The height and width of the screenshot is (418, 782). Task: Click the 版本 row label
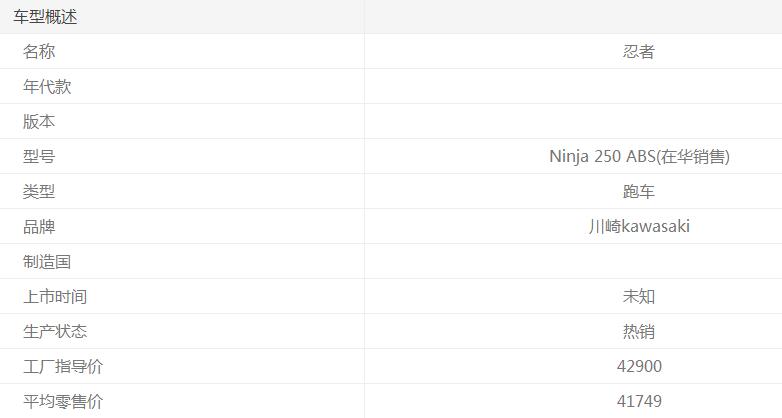39,122
